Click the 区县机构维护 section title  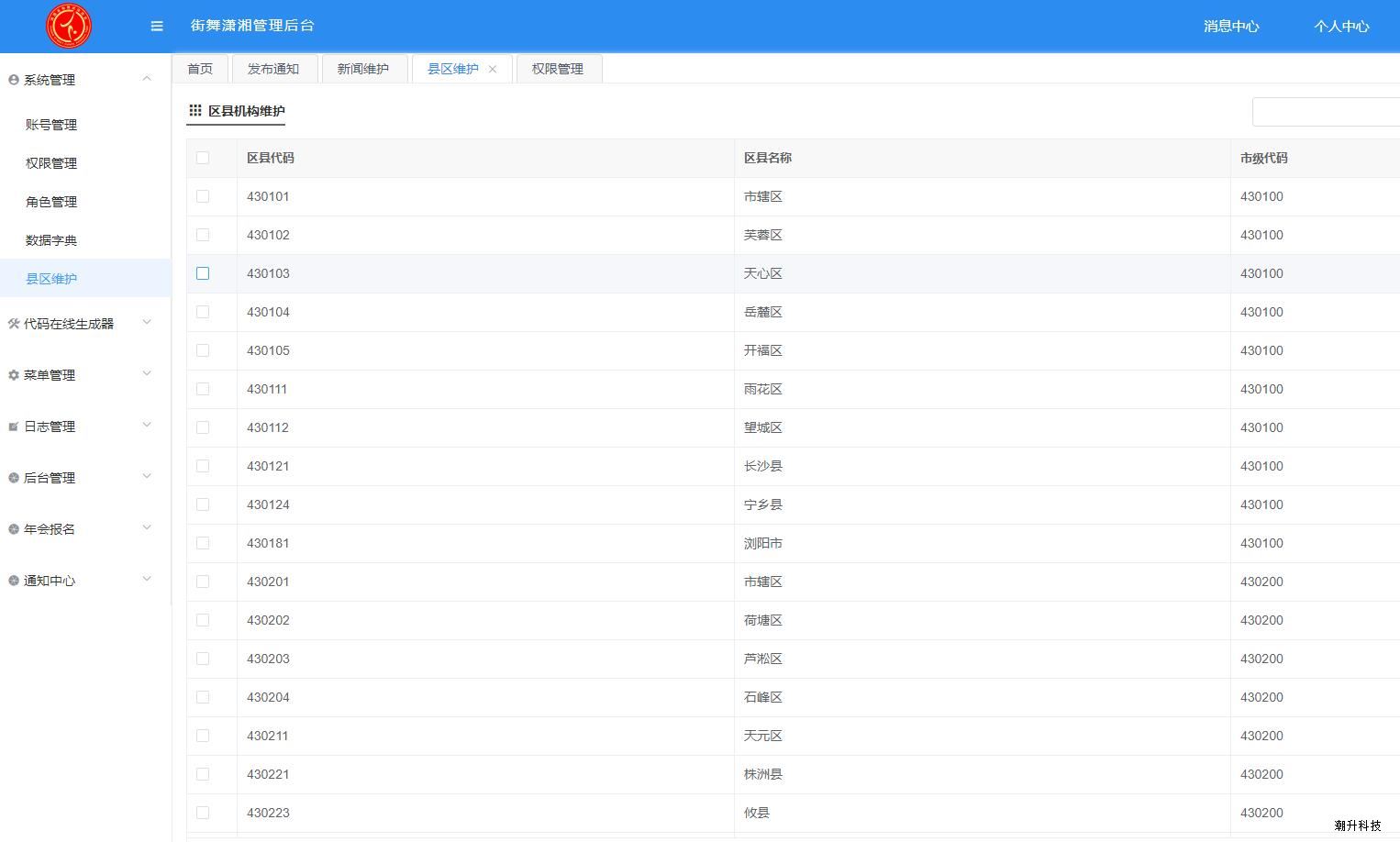[x=247, y=111]
